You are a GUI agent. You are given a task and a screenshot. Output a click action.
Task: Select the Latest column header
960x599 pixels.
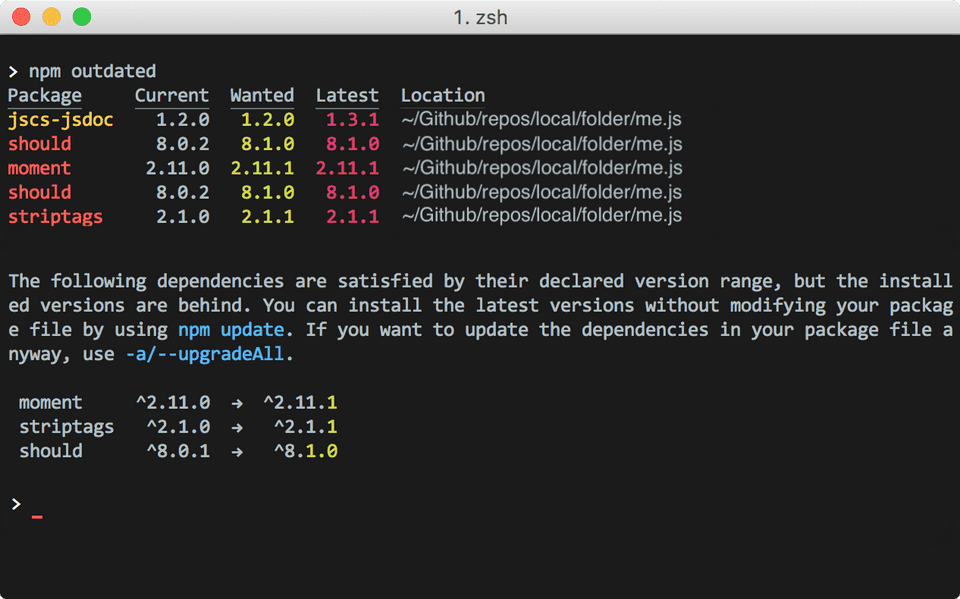[347, 96]
